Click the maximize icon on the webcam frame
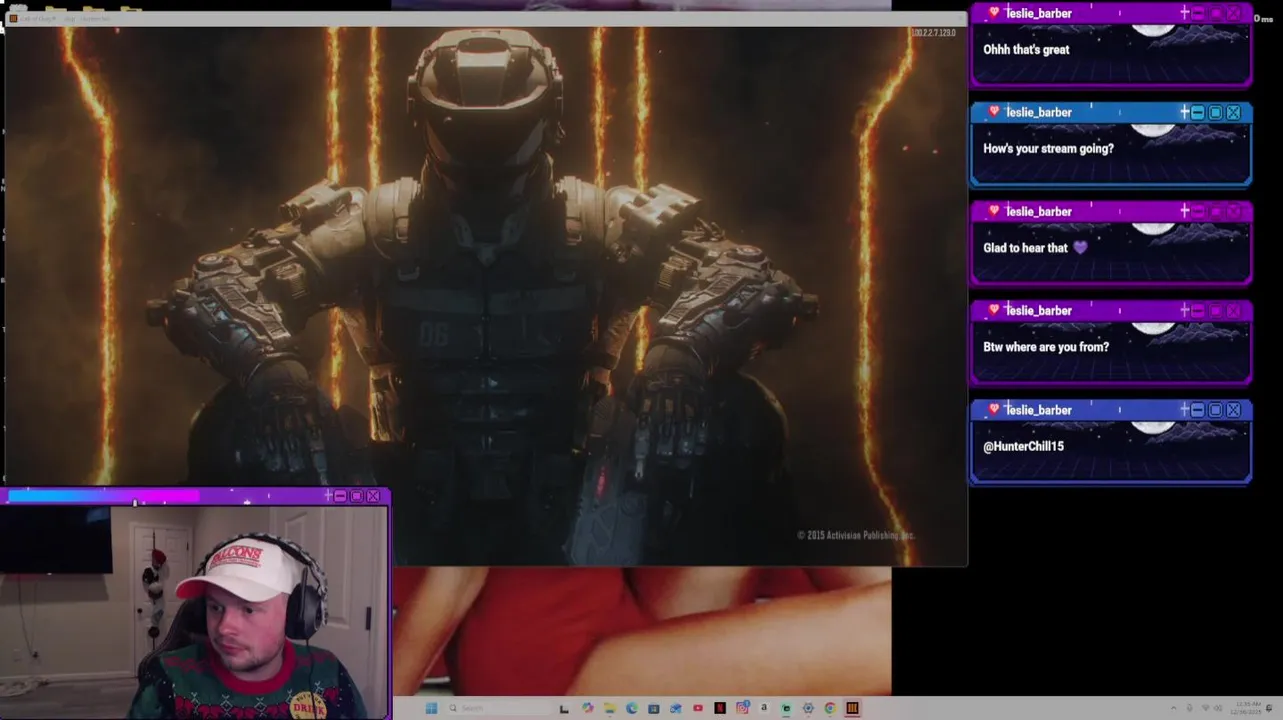1283x720 pixels. pyautogui.click(x=356, y=495)
